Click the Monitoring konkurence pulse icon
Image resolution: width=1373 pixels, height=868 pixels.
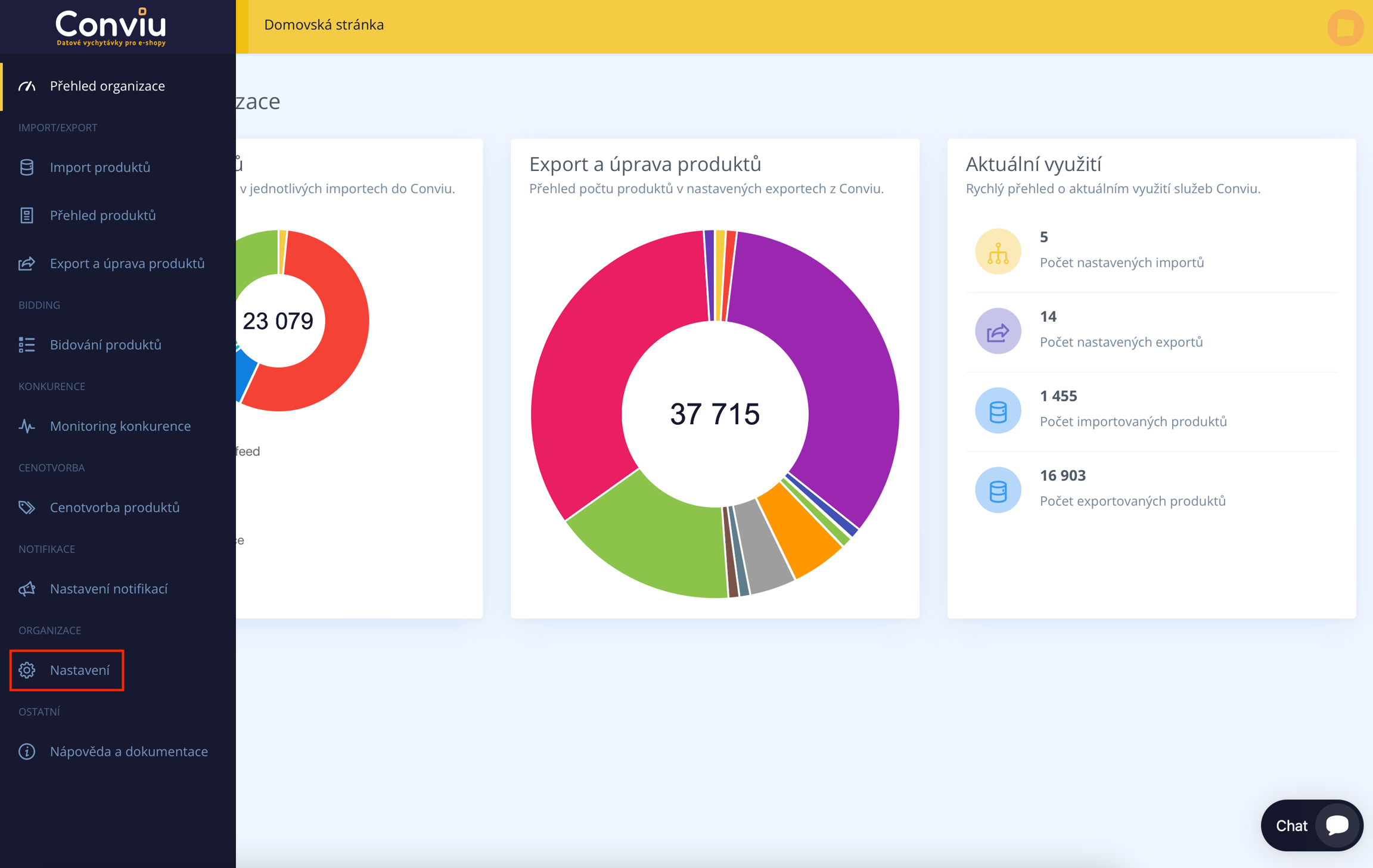point(27,427)
